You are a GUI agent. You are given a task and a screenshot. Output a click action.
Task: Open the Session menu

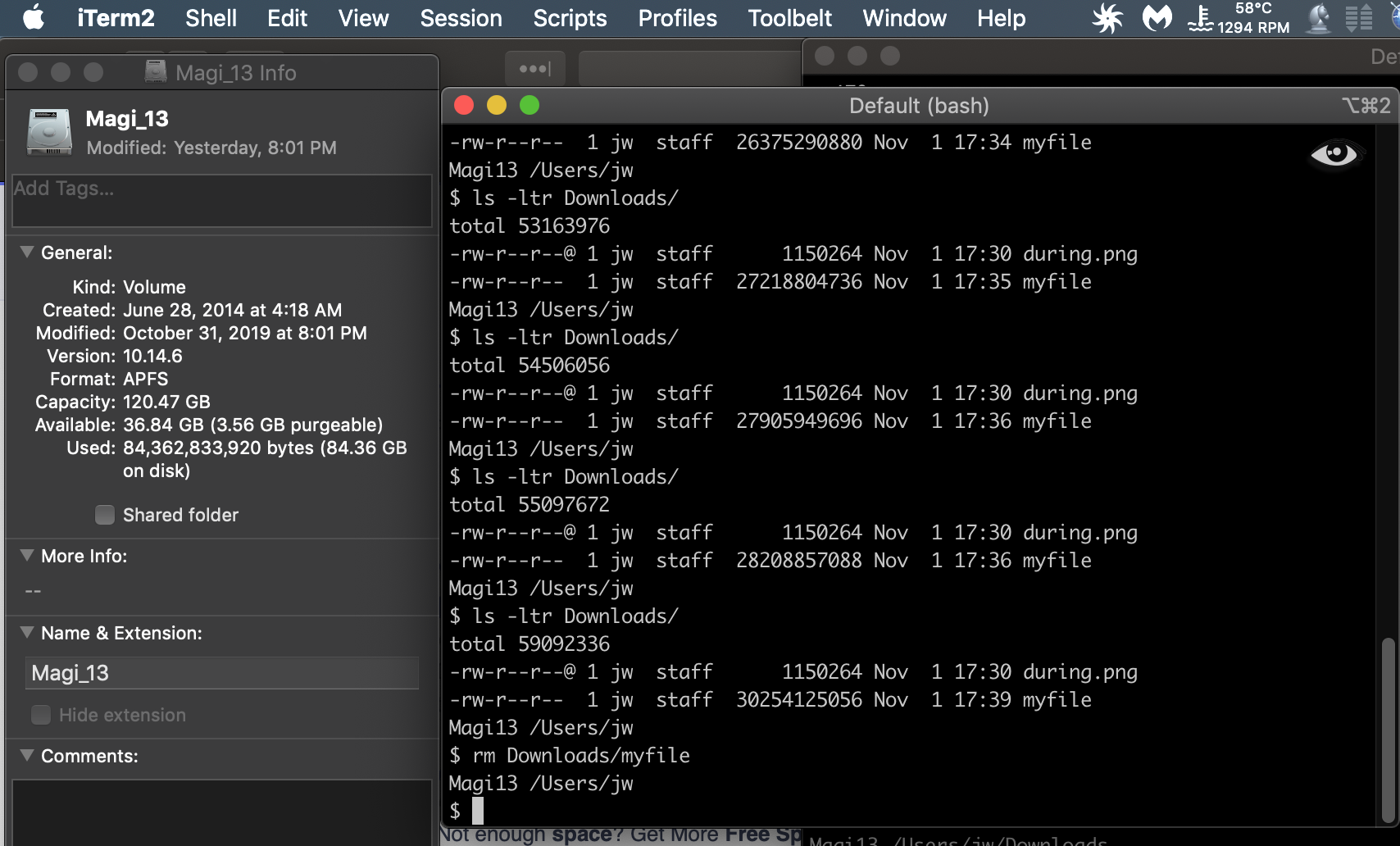click(x=461, y=18)
